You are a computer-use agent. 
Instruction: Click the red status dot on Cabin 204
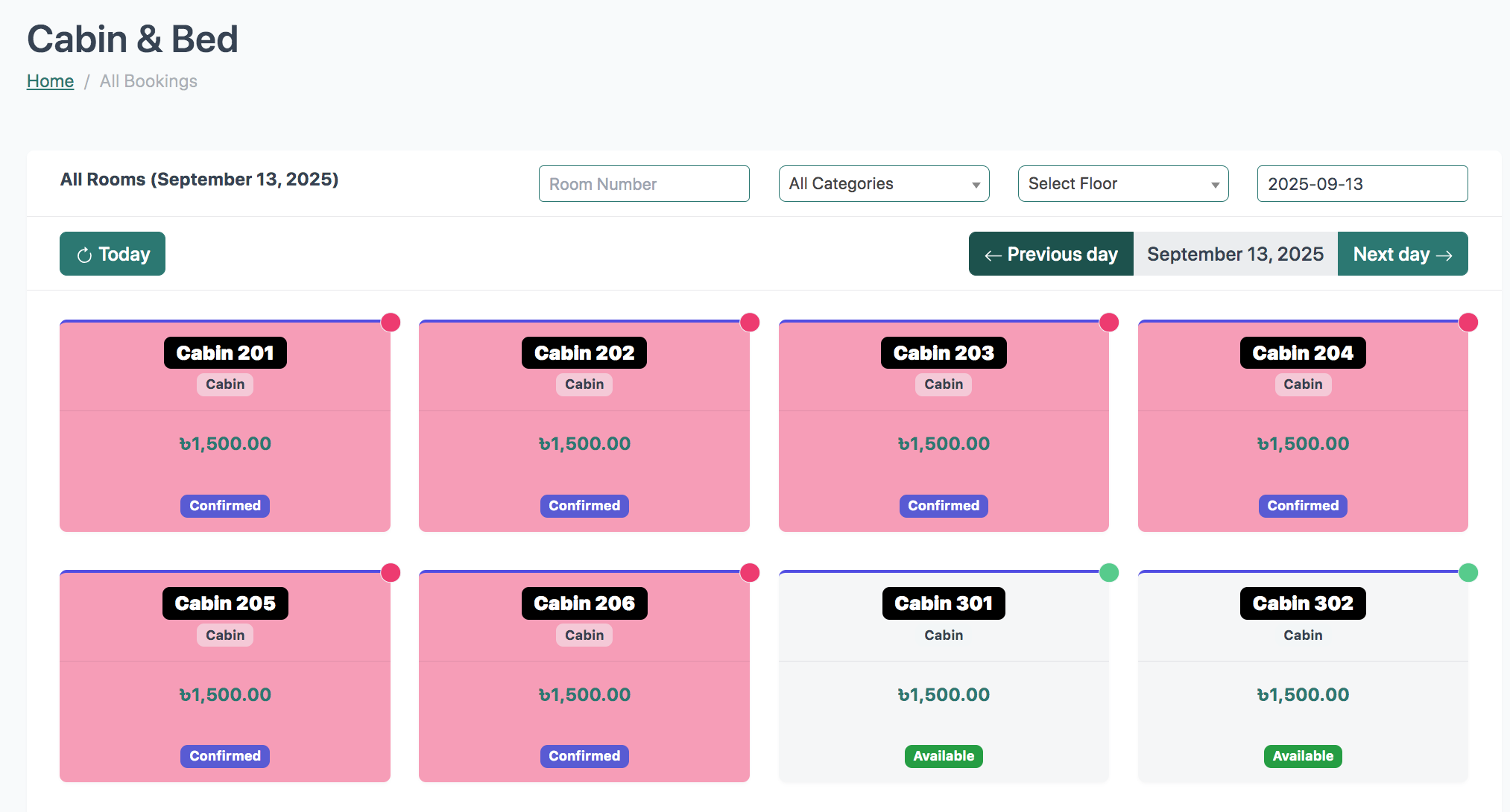[x=1468, y=323]
